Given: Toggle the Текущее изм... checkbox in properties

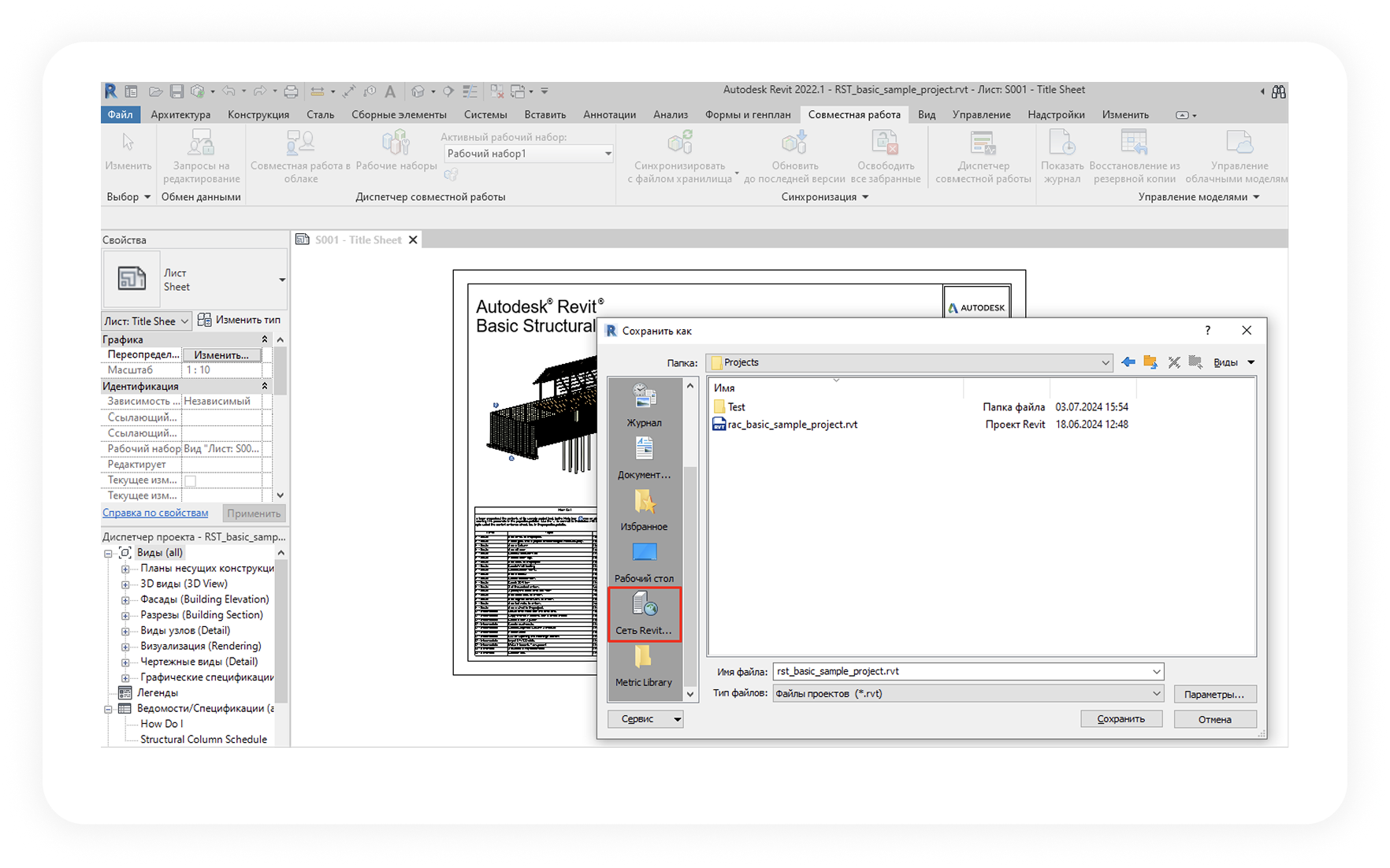Looking at the screenshot, I should (190, 480).
